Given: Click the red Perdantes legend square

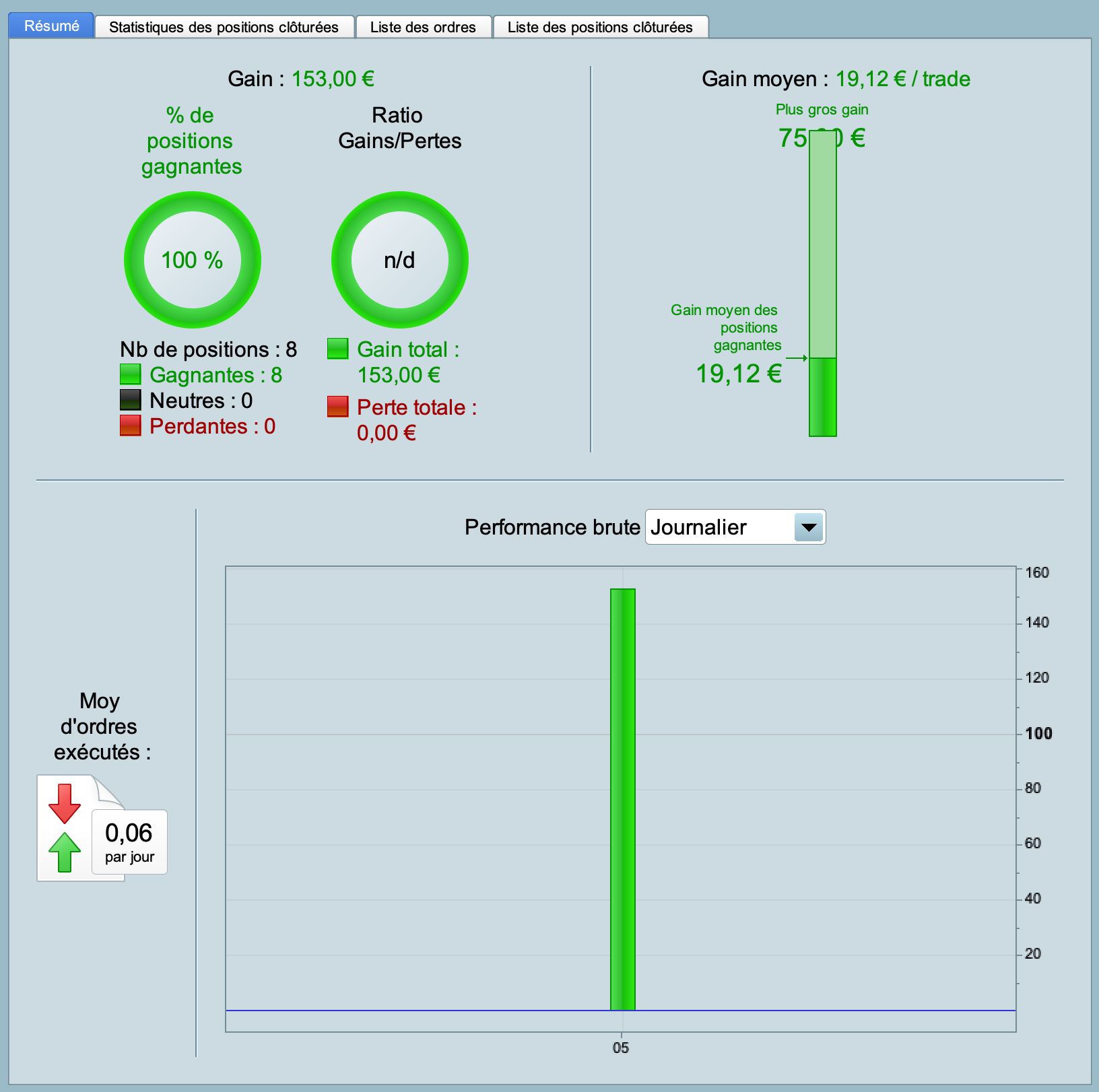Looking at the screenshot, I should pyautogui.click(x=130, y=425).
